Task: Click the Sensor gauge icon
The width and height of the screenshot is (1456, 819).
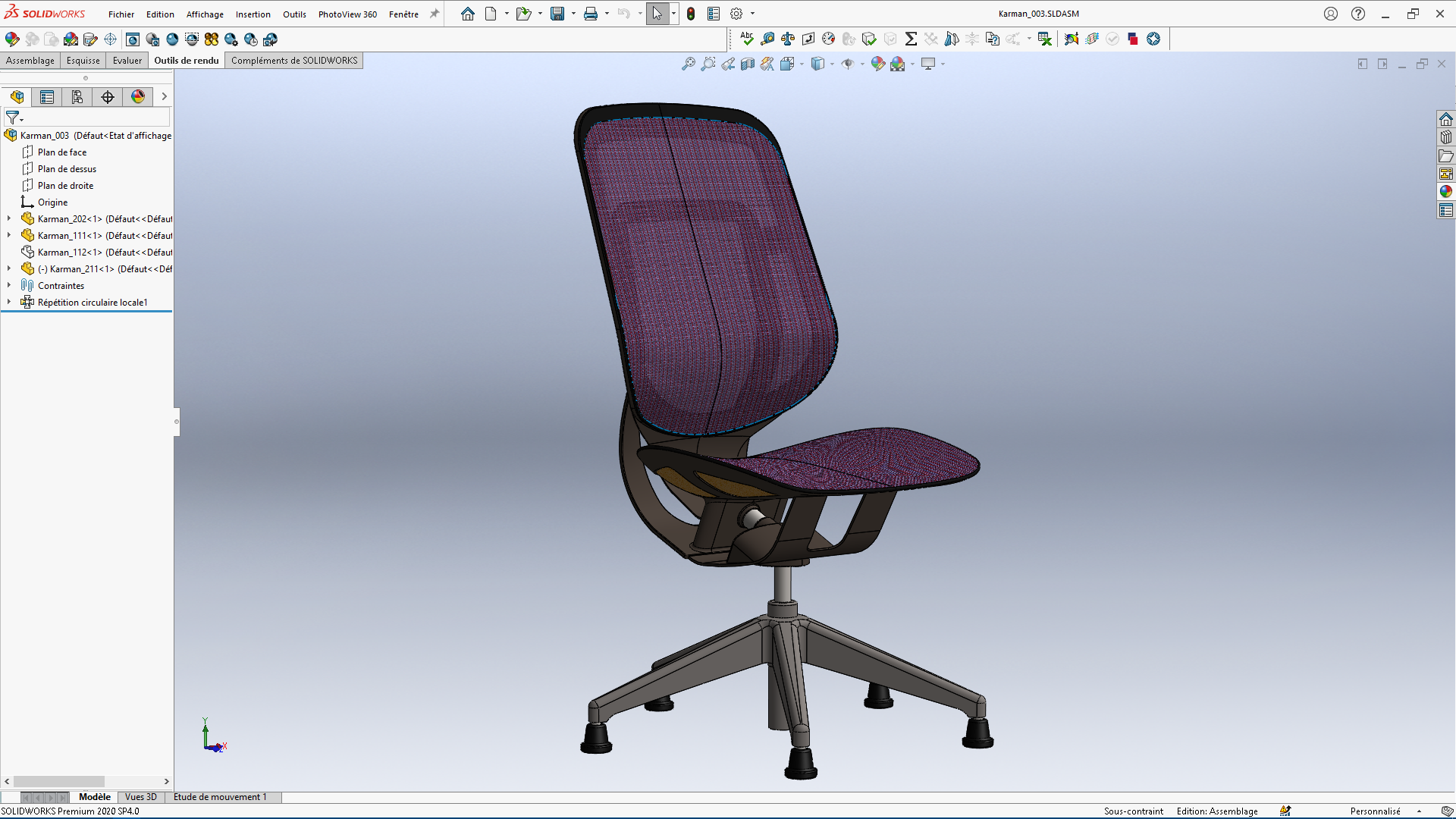Action: [829, 39]
